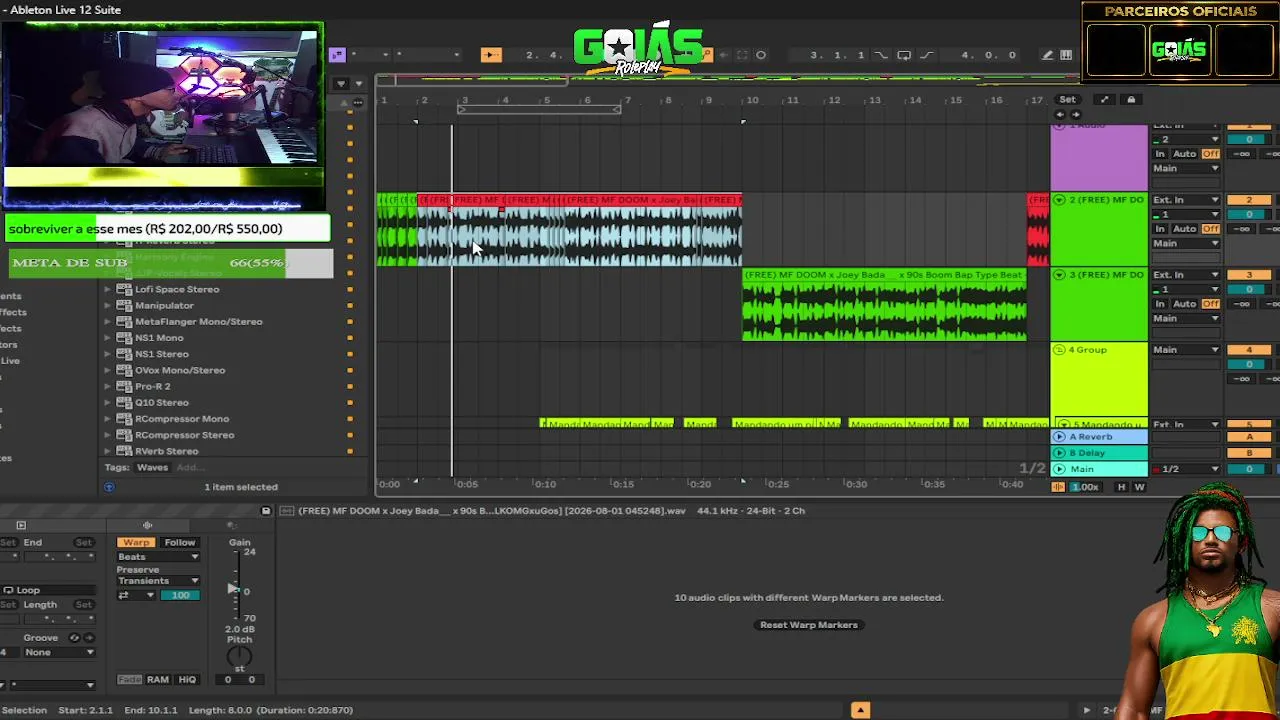Image resolution: width=1280 pixels, height=720 pixels.
Task: Click the OVox Mono/Stereo plugin icon
Action: 124,370
